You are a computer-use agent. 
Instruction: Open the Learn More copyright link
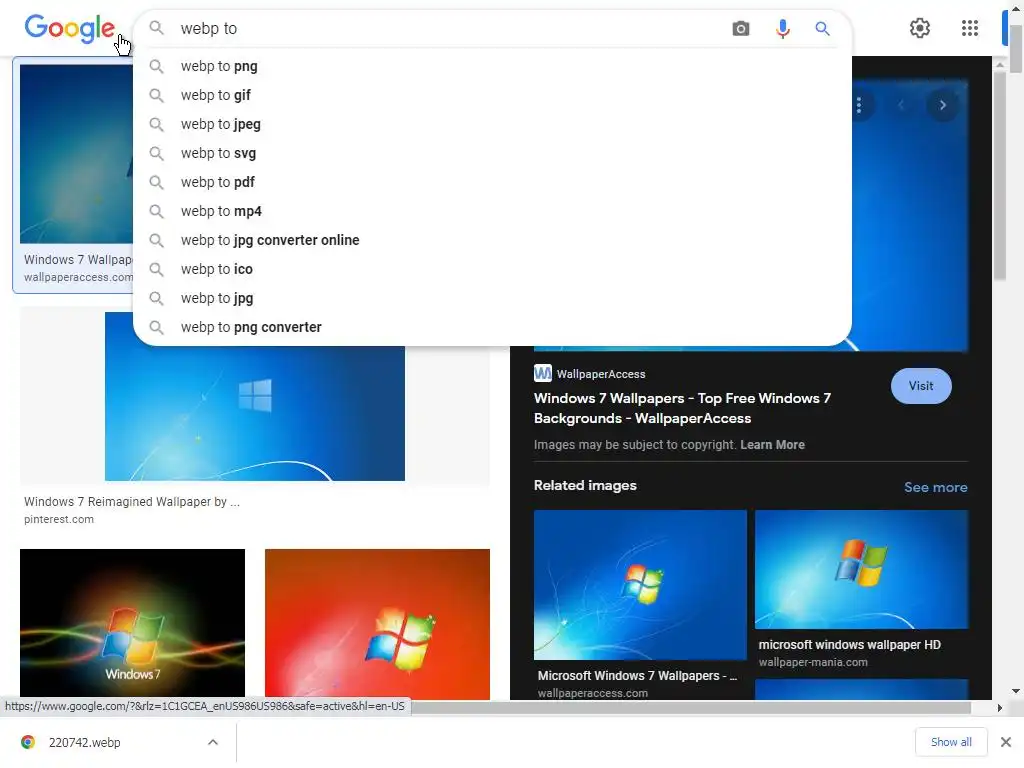772,445
